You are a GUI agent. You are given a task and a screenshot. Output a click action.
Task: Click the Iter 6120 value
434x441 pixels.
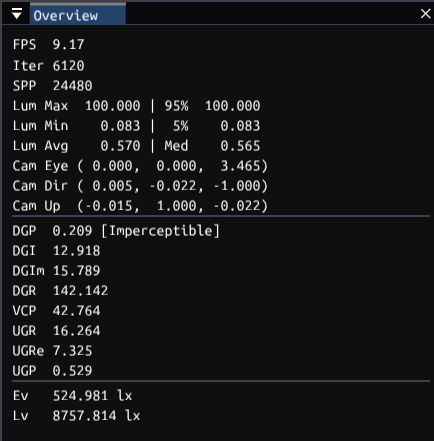pos(69,66)
